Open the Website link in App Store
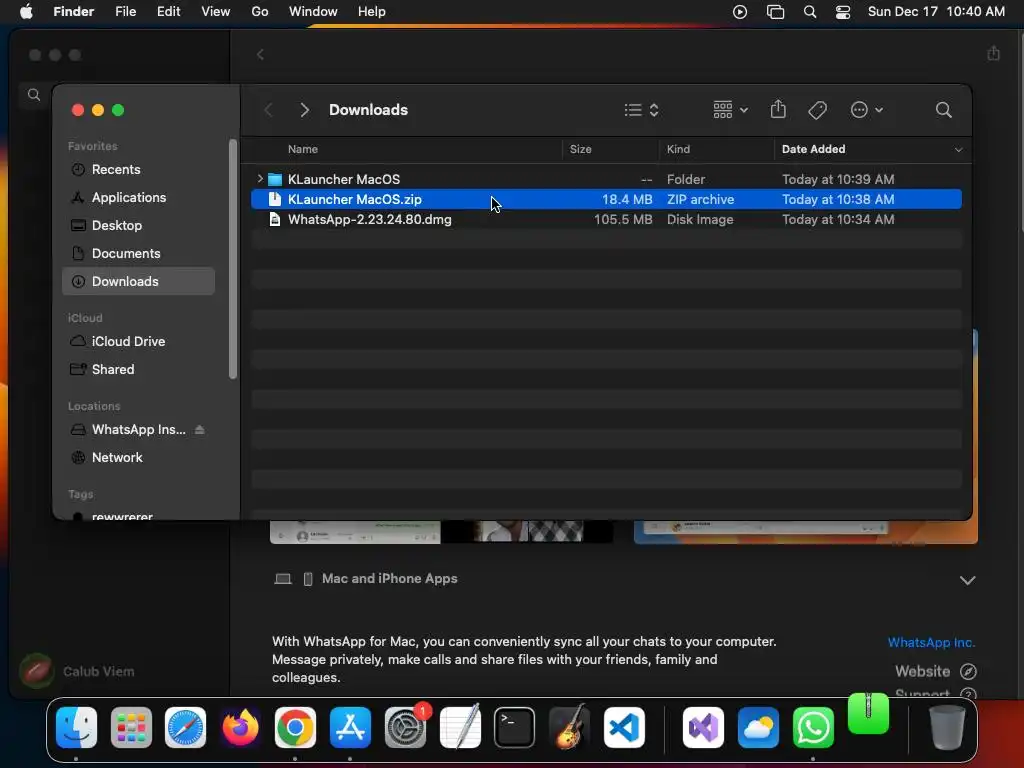The image size is (1024, 768). [x=935, y=671]
